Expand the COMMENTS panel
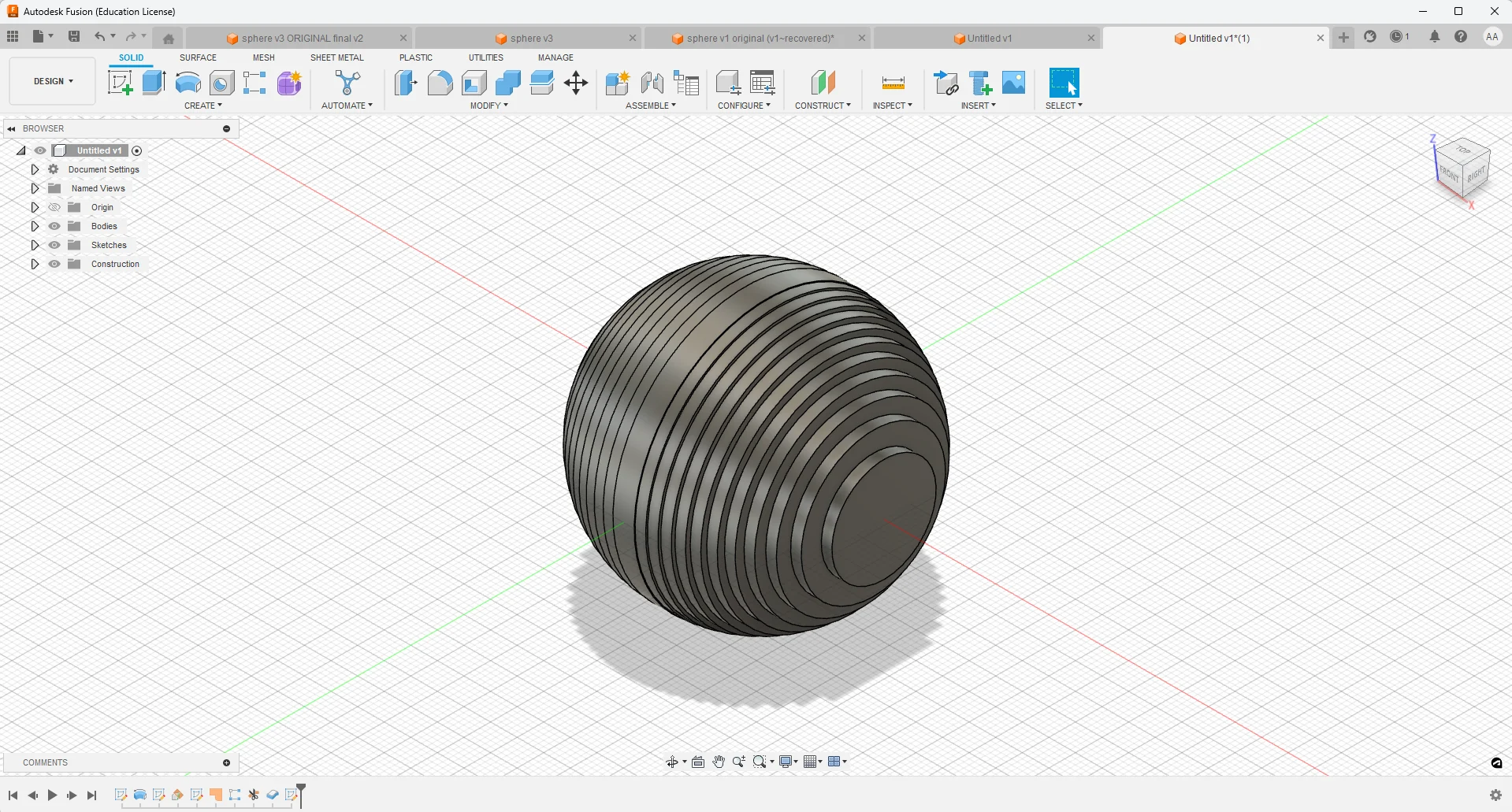 click(x=226, y=762)
